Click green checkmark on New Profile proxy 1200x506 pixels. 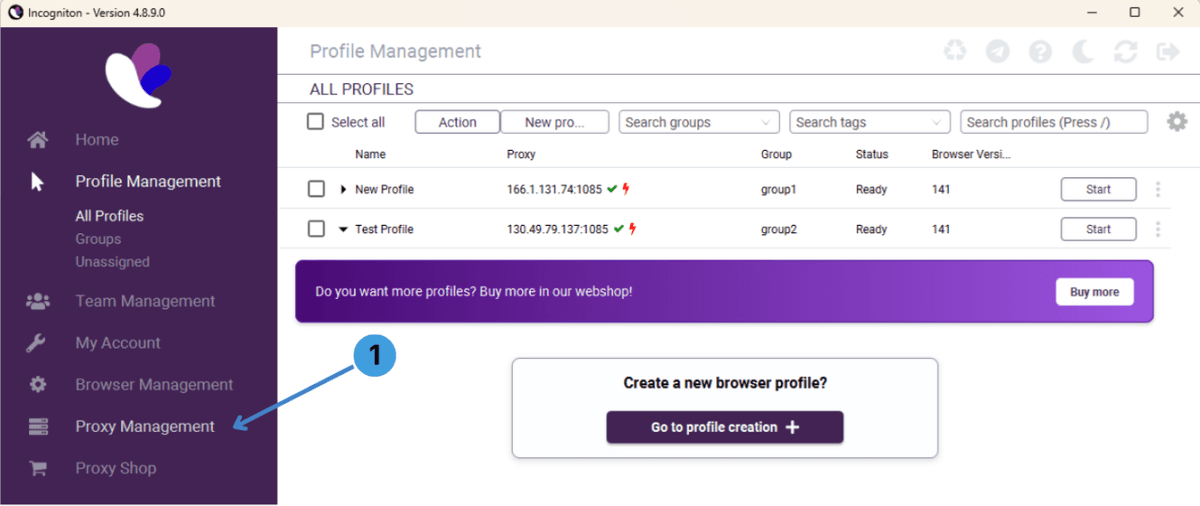click(612, 189)
